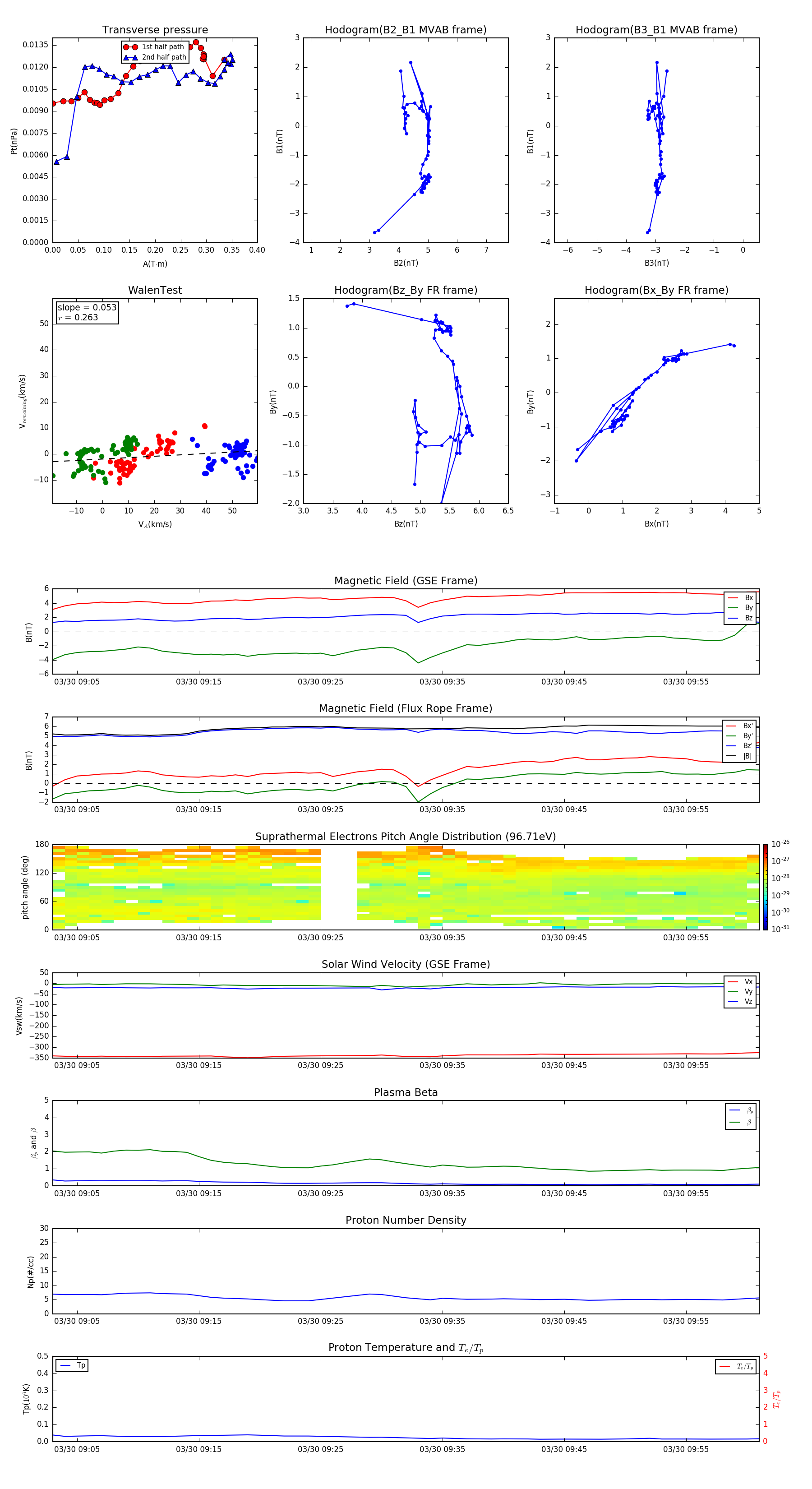Click the 'Hodogram(Bz_By FR frame)' title
This screenshot has width=812, height=1489.
pos(406,290)
